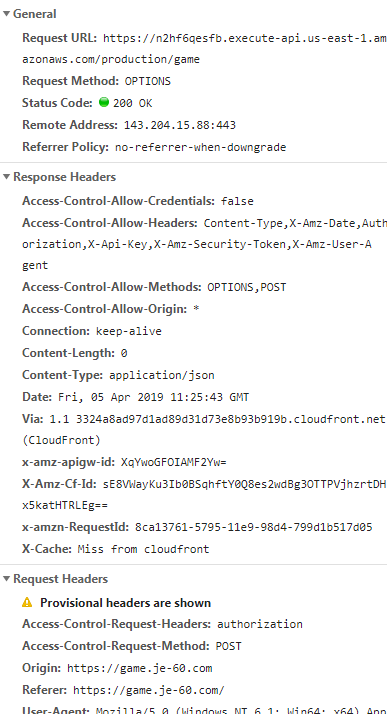Viewport: 387px width, 714px height.
Task: Click the green 200 OK status icon
Action: (104, 102)
